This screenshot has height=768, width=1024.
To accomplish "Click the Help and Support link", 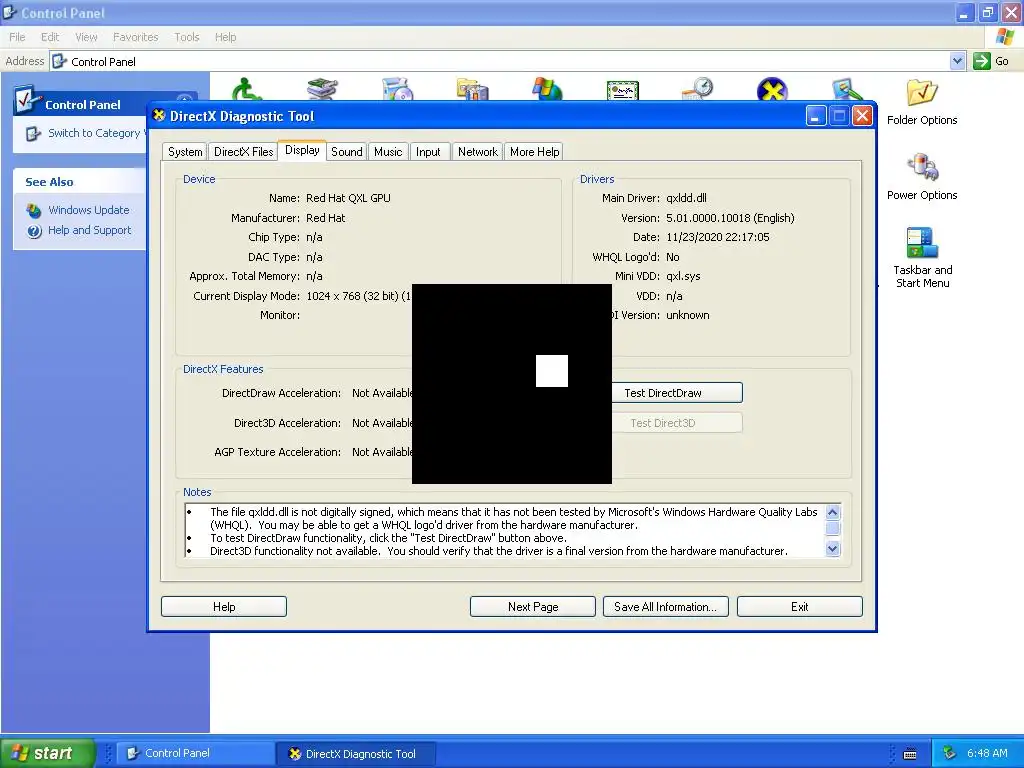I will [x=89, y=231].
